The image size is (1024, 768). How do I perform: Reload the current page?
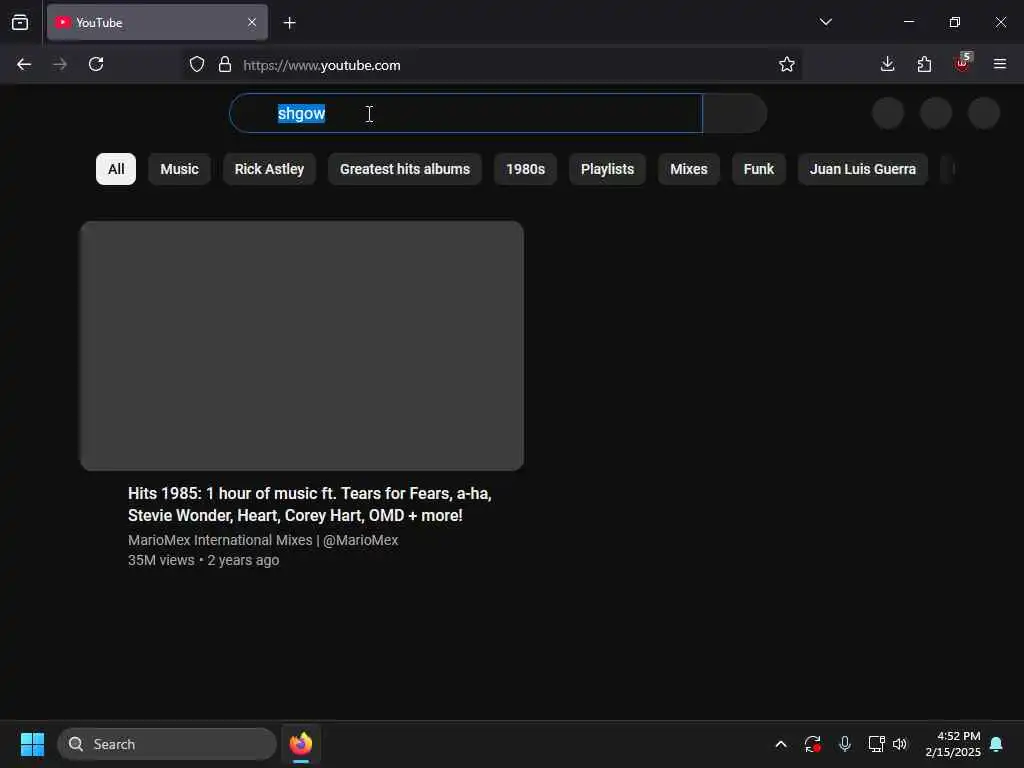pos(96,64)
